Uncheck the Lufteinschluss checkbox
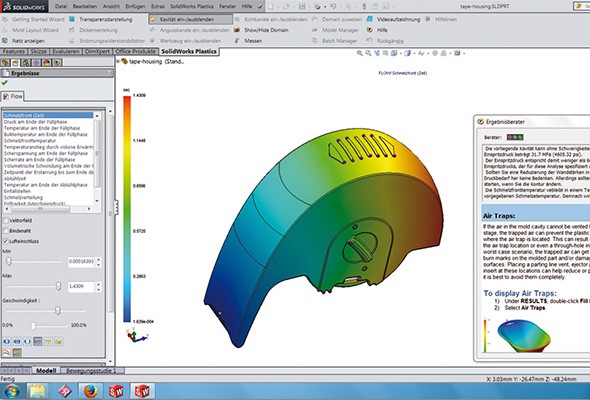This screenshot has height=400, width=590. 6,241
